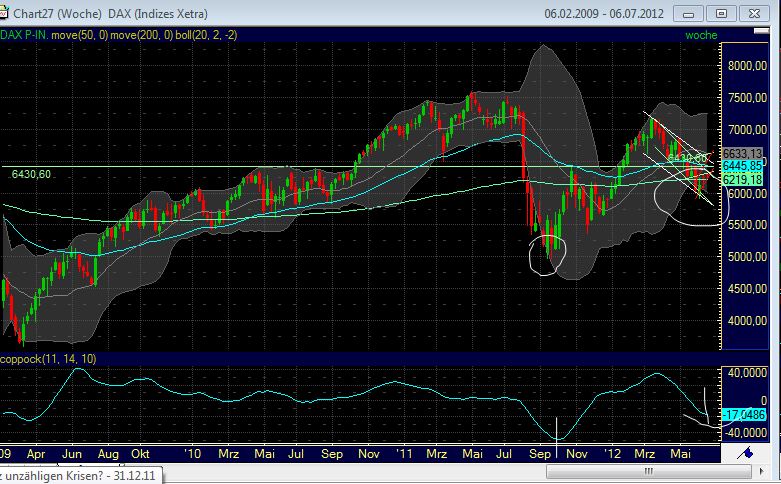Viewport: 781px width, 484px height.
Task: Click the 'Jun' label on the time axis
Action: click(x=72, y=454)
